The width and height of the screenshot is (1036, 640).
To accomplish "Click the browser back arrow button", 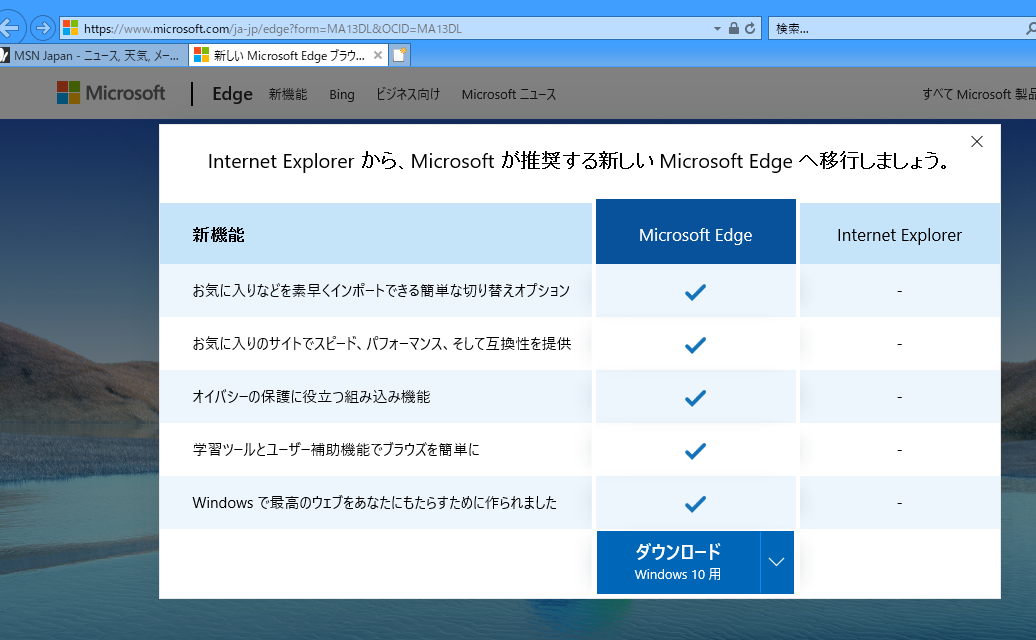I will click(x=11, y=28).
